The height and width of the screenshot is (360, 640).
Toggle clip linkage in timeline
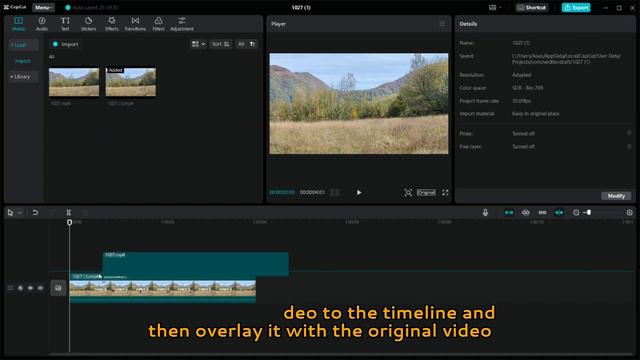pos(542,213)
